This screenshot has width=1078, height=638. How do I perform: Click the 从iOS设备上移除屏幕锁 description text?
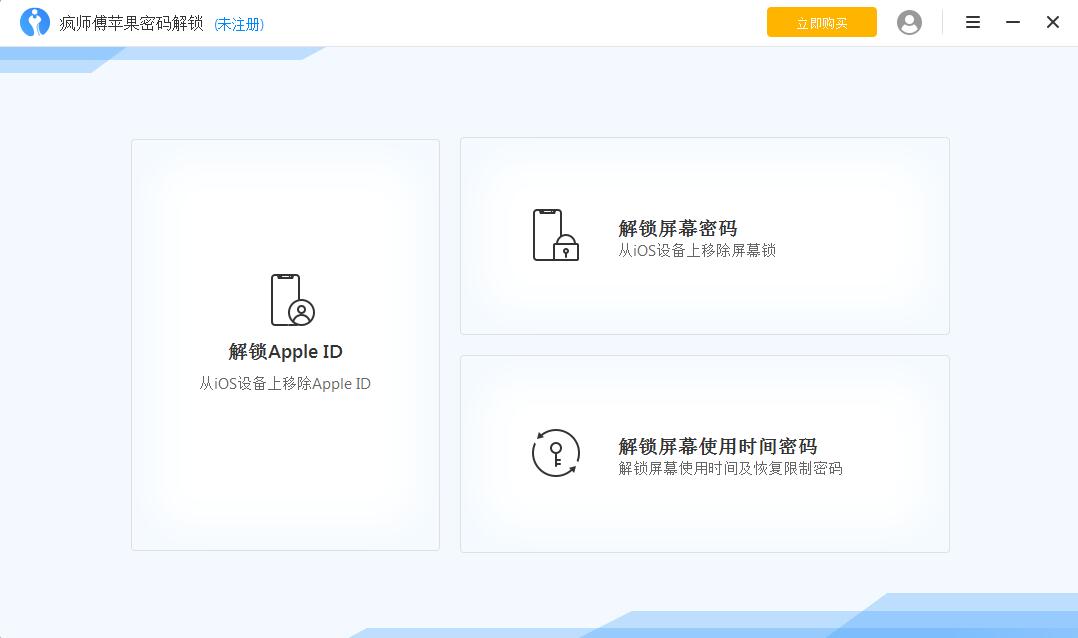pos(696,251)
